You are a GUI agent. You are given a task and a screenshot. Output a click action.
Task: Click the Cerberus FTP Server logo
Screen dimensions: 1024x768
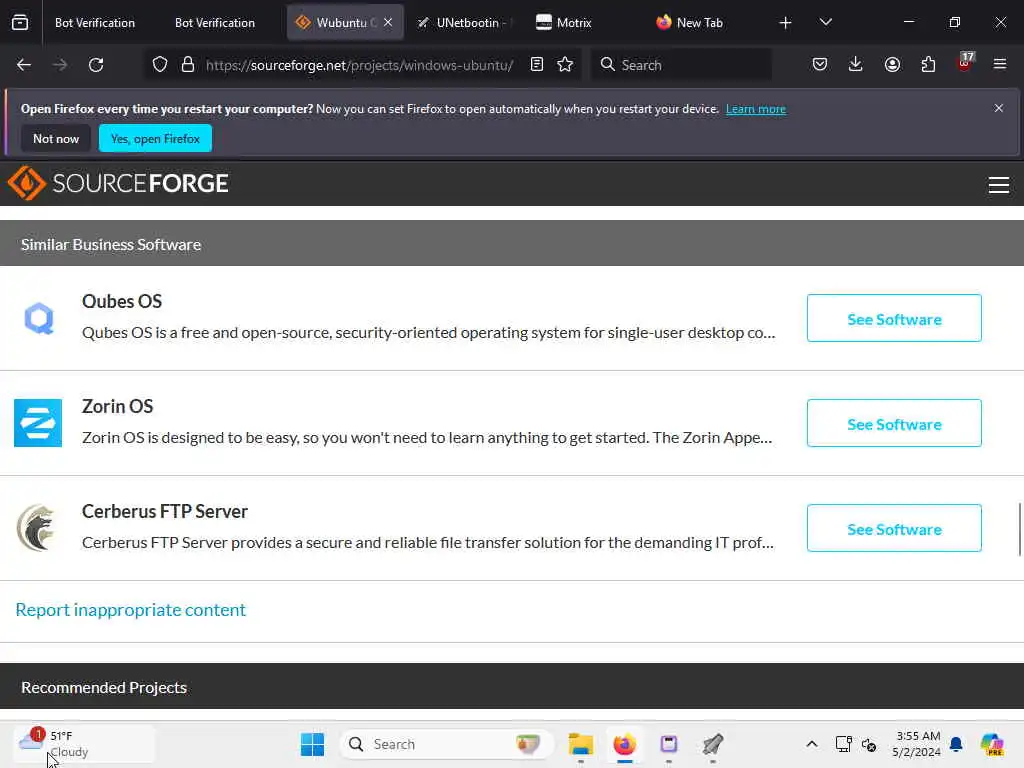point(37,528)
